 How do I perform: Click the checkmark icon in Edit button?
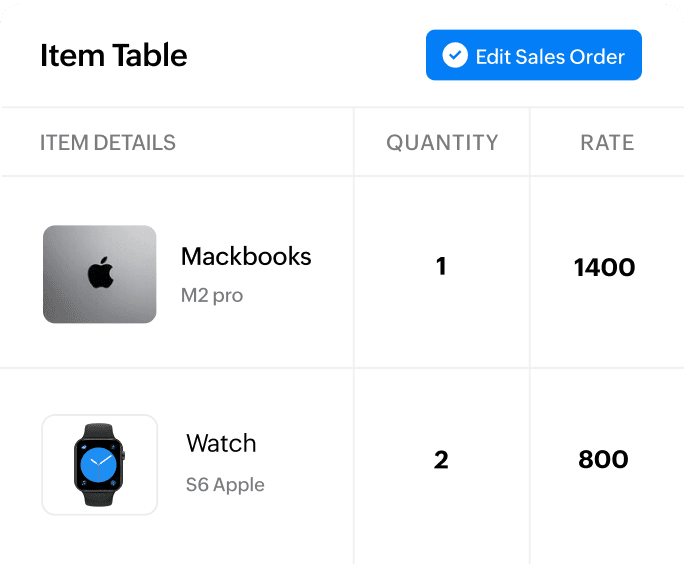pyautogui.click(x=455, y=56)
